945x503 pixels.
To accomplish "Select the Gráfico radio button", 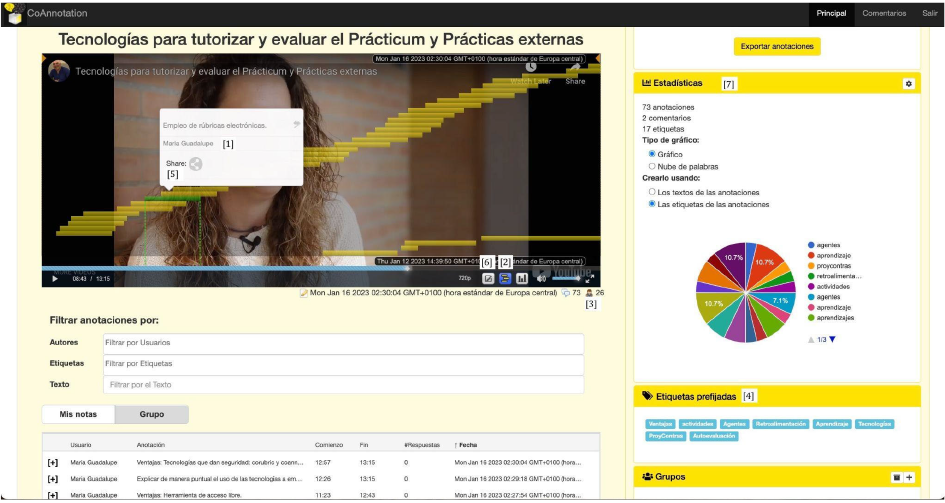I will pyautogui.click(x=653, y=154).
